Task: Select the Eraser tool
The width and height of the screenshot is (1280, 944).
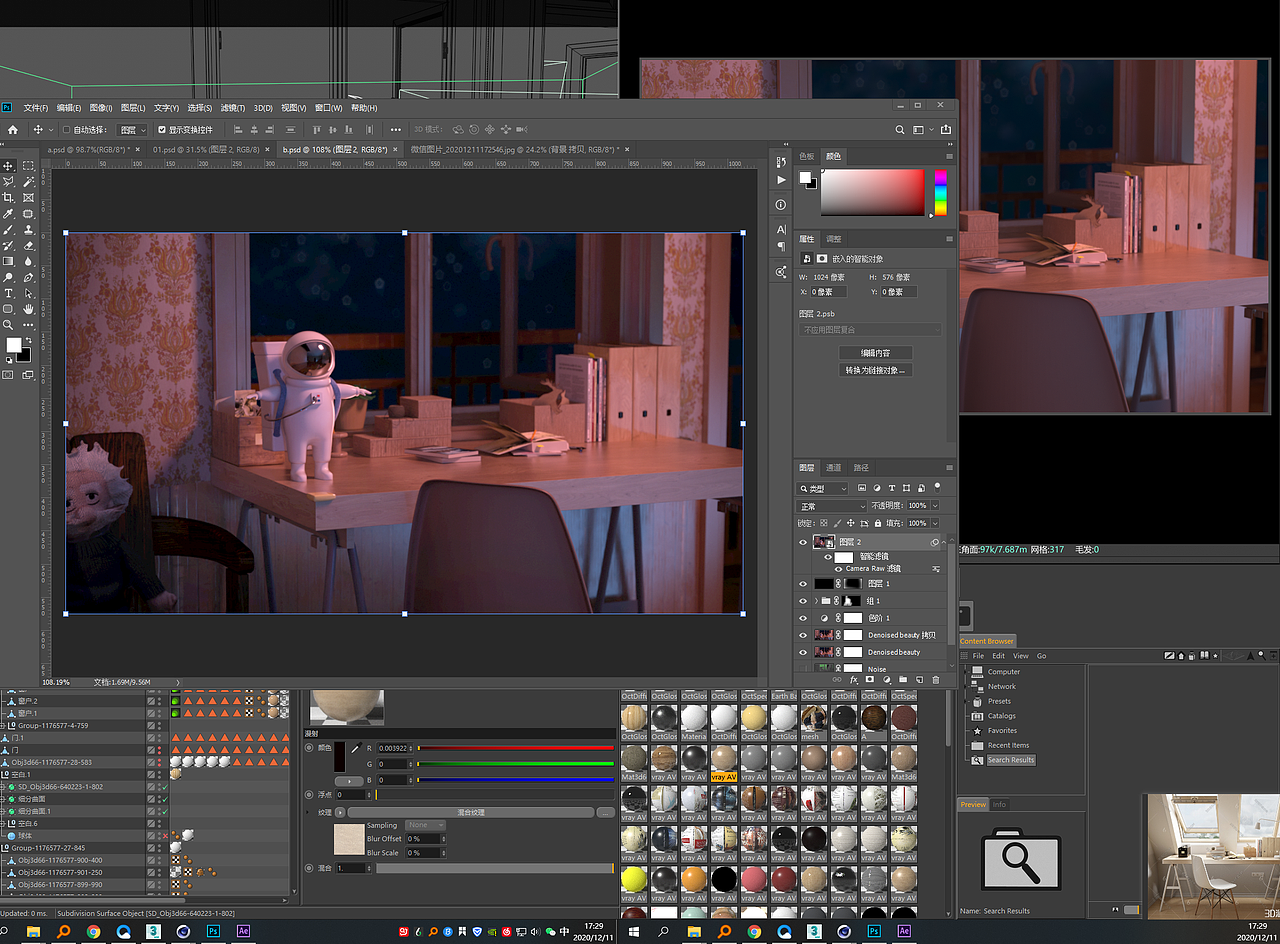Action: tap(29, 246)
